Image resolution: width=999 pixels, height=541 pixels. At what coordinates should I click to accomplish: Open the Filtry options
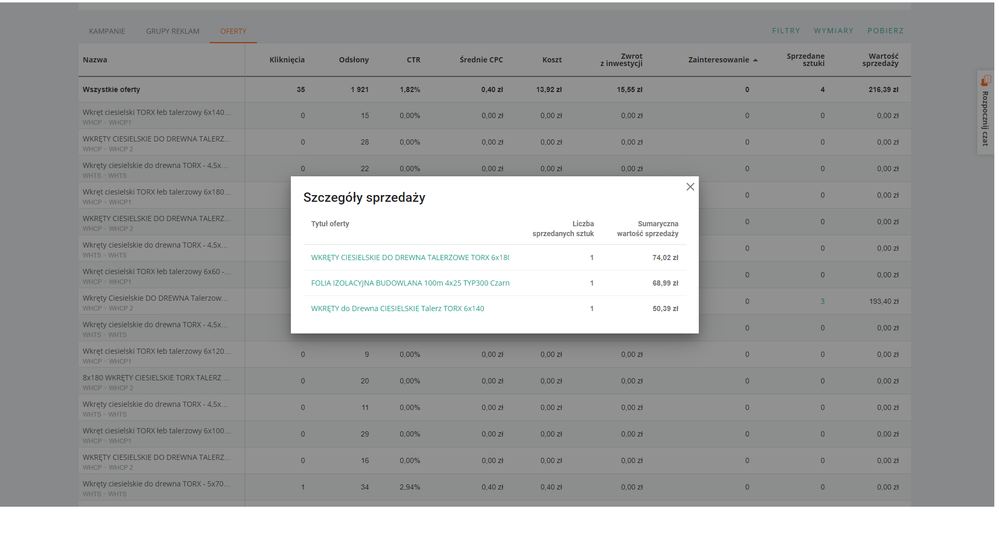[x=785, y=31]
